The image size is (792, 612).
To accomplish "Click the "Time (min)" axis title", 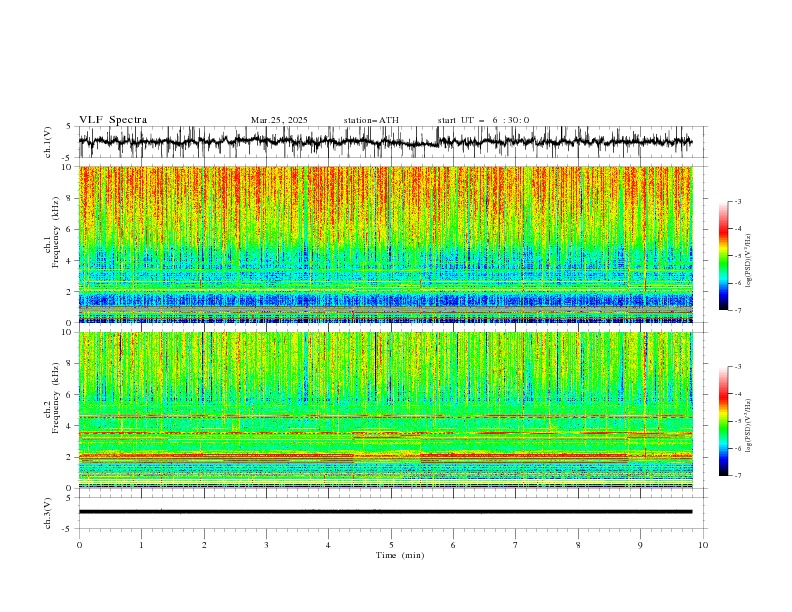I will click(x=400, y=555).
